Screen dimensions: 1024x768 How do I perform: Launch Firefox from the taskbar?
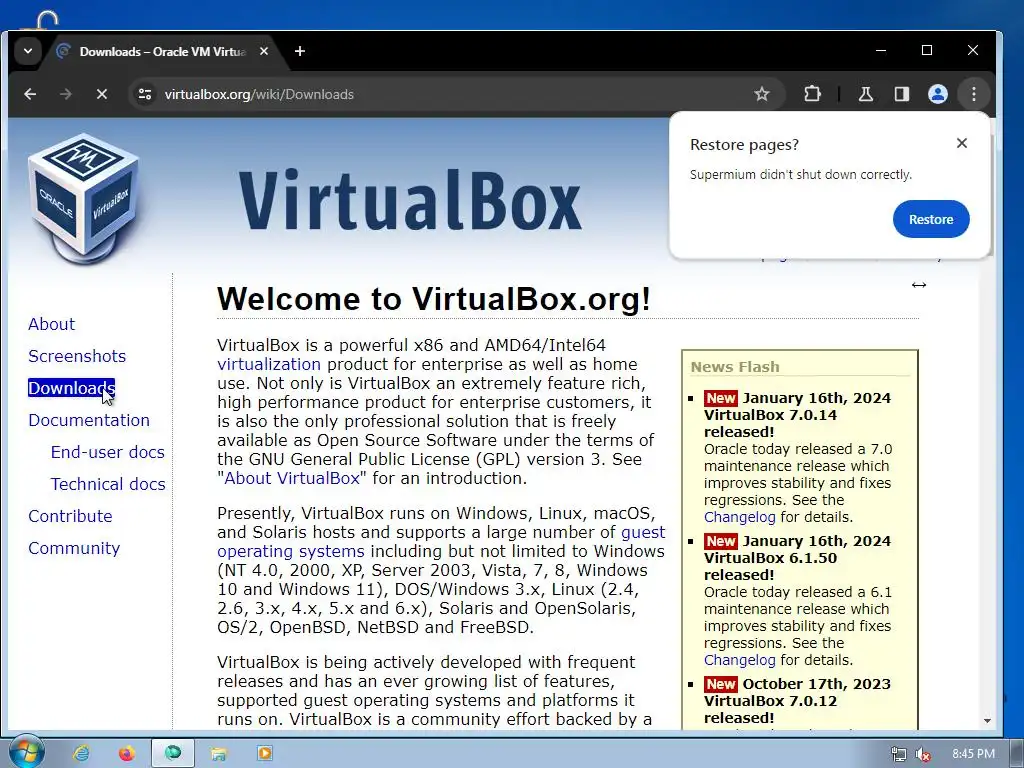127,754
